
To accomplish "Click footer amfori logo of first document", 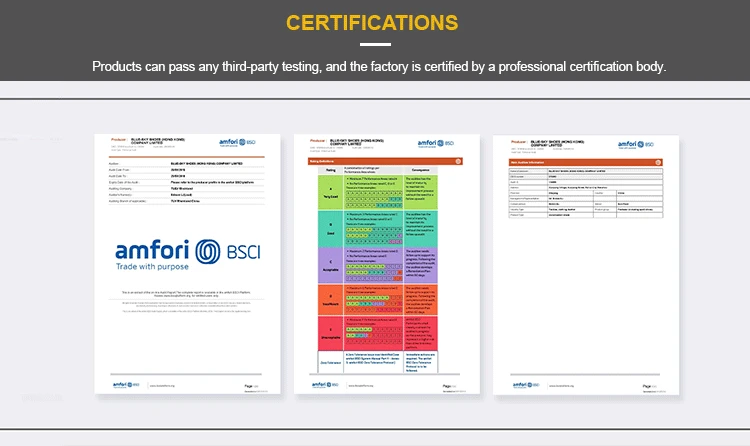I will pos(118,383).
